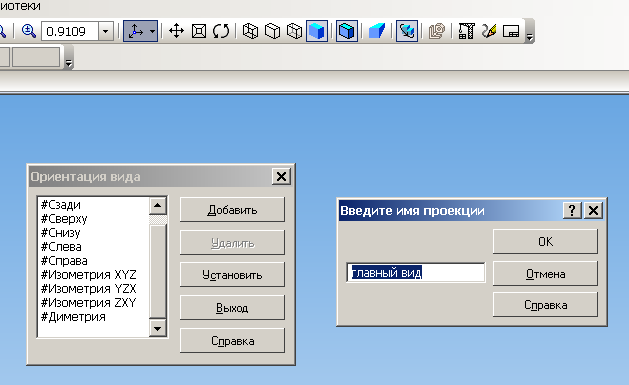
Task: Open Справка in Ориентация вида dialog
Action: pyautogui.click(x=232, y=340)
